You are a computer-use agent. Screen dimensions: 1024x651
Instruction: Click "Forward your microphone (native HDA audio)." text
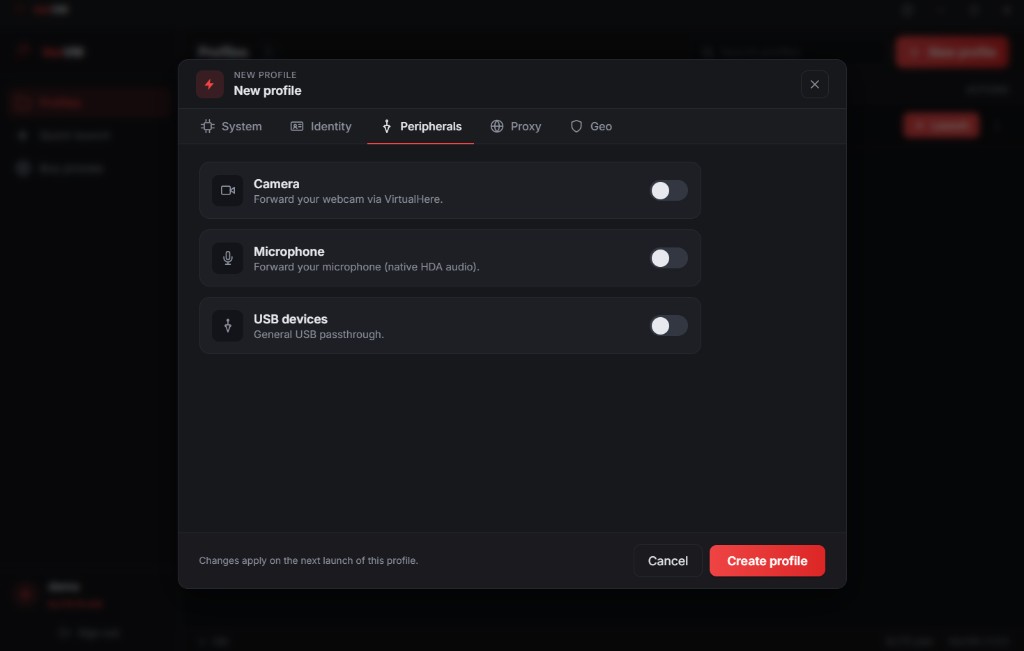[x=366, y=267]
